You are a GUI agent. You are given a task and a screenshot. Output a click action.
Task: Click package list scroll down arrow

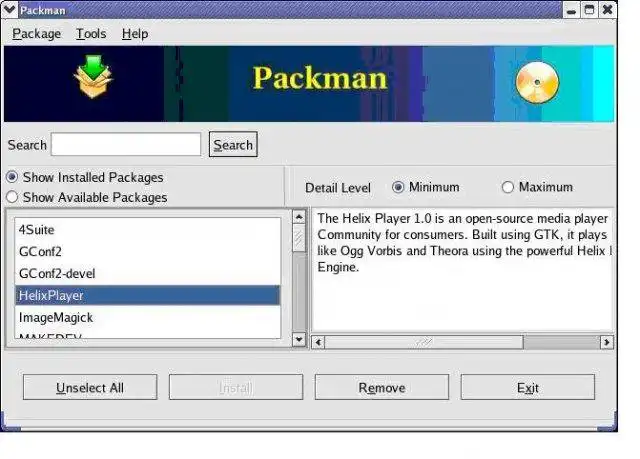(299, 339)
